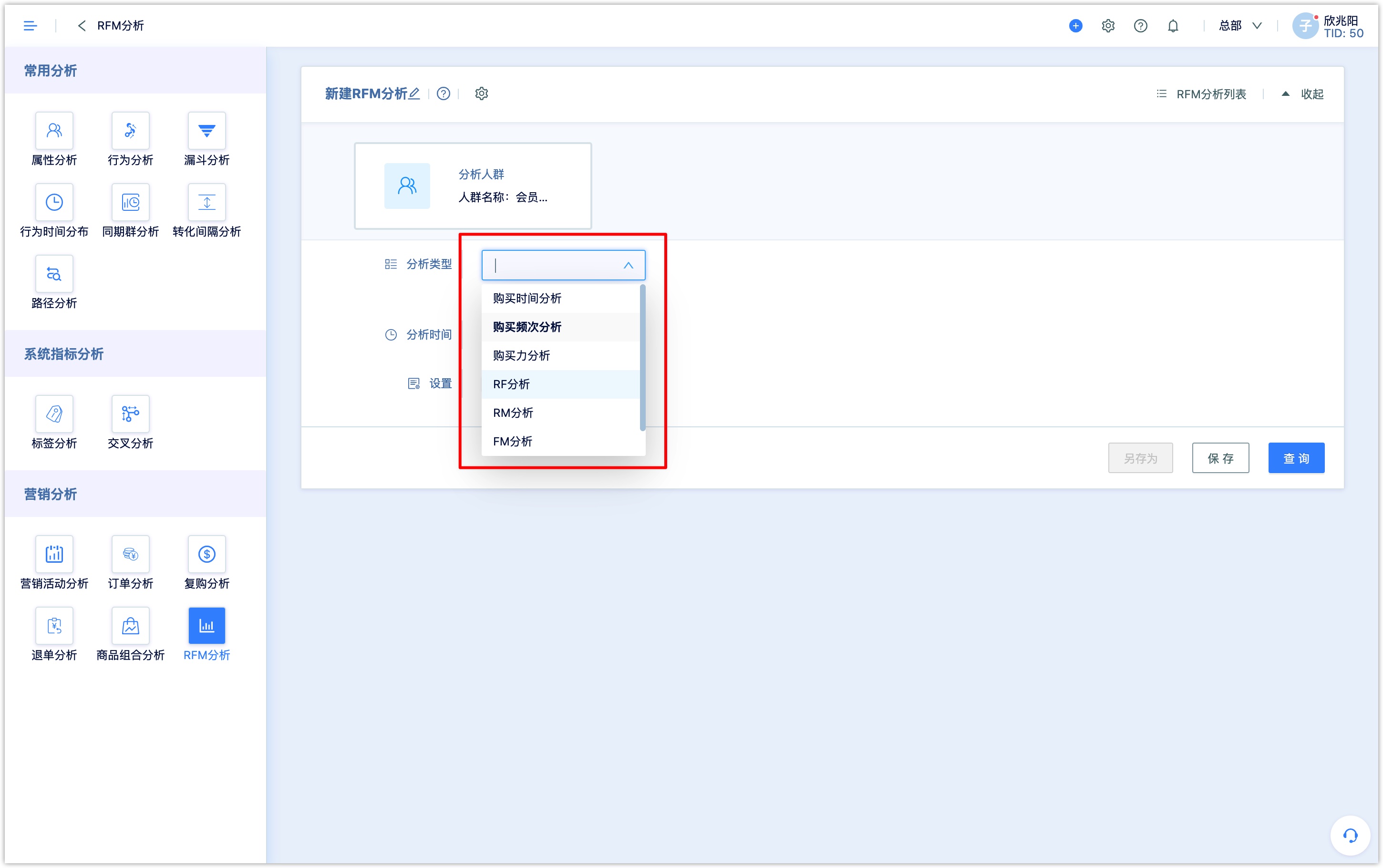This screenshot has height=868, width=1383.
Task: Edit the 新建RFM分析 title with the pencil
Action: [x=414, y=93]
